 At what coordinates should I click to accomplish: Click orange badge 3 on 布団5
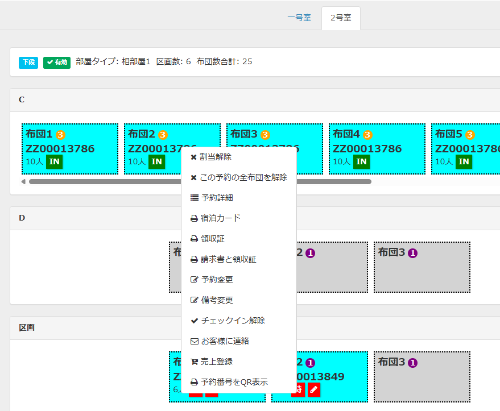(x=470, y=135)
